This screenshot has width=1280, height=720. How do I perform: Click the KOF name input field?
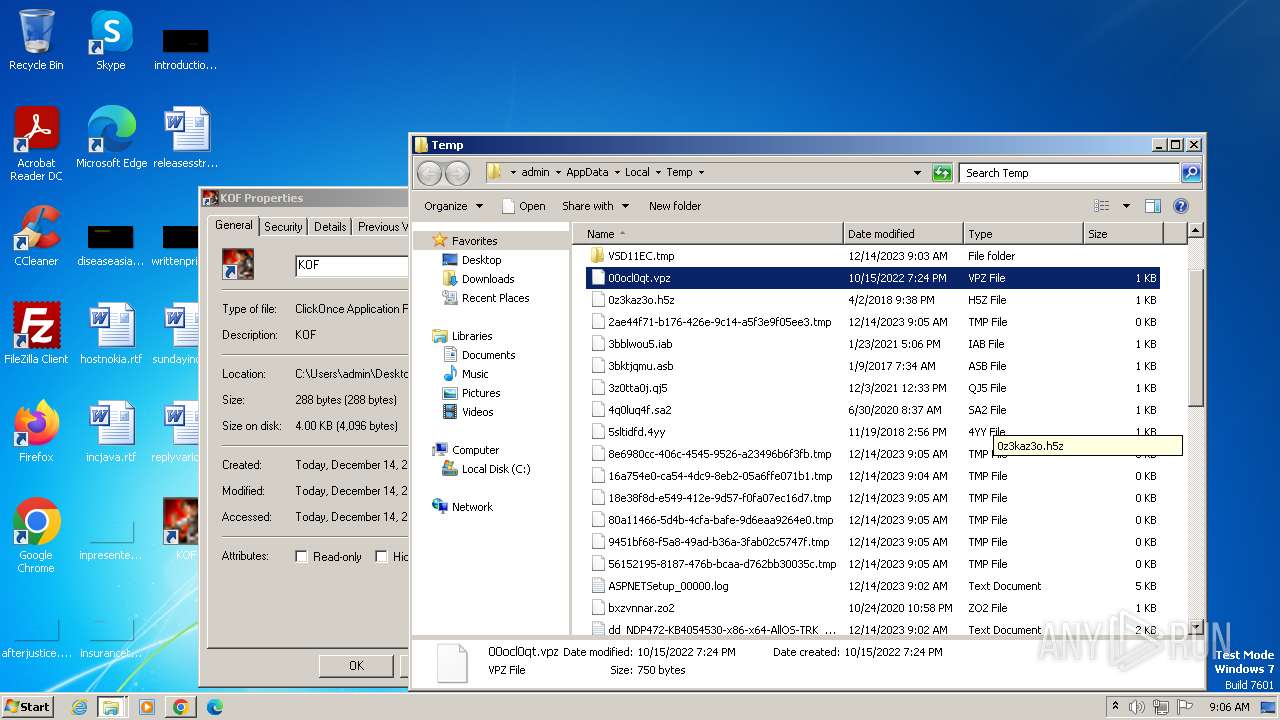click(x=352, y=266)
